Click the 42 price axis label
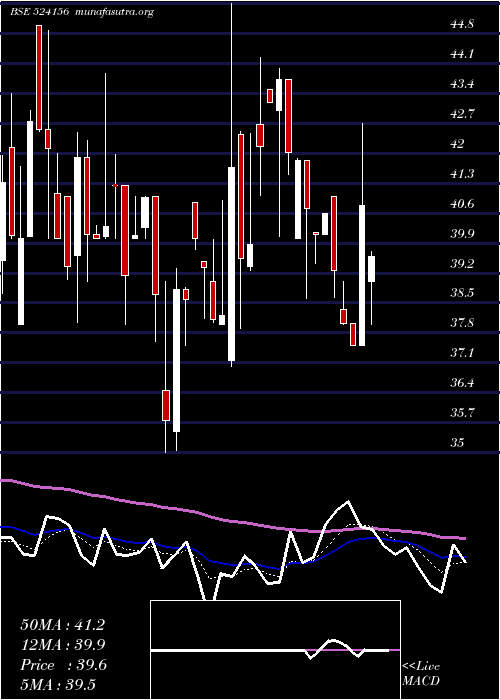 457,144
